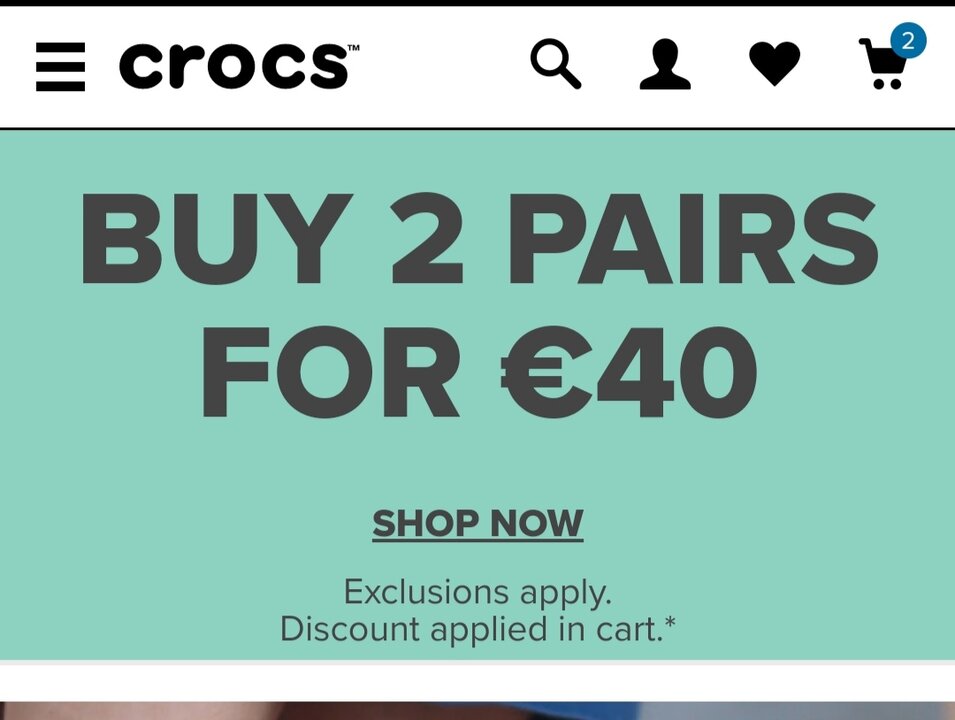This screenshot has height=720, width=955.
Task: Click the Discount applied in cart note
Action: 471,629
